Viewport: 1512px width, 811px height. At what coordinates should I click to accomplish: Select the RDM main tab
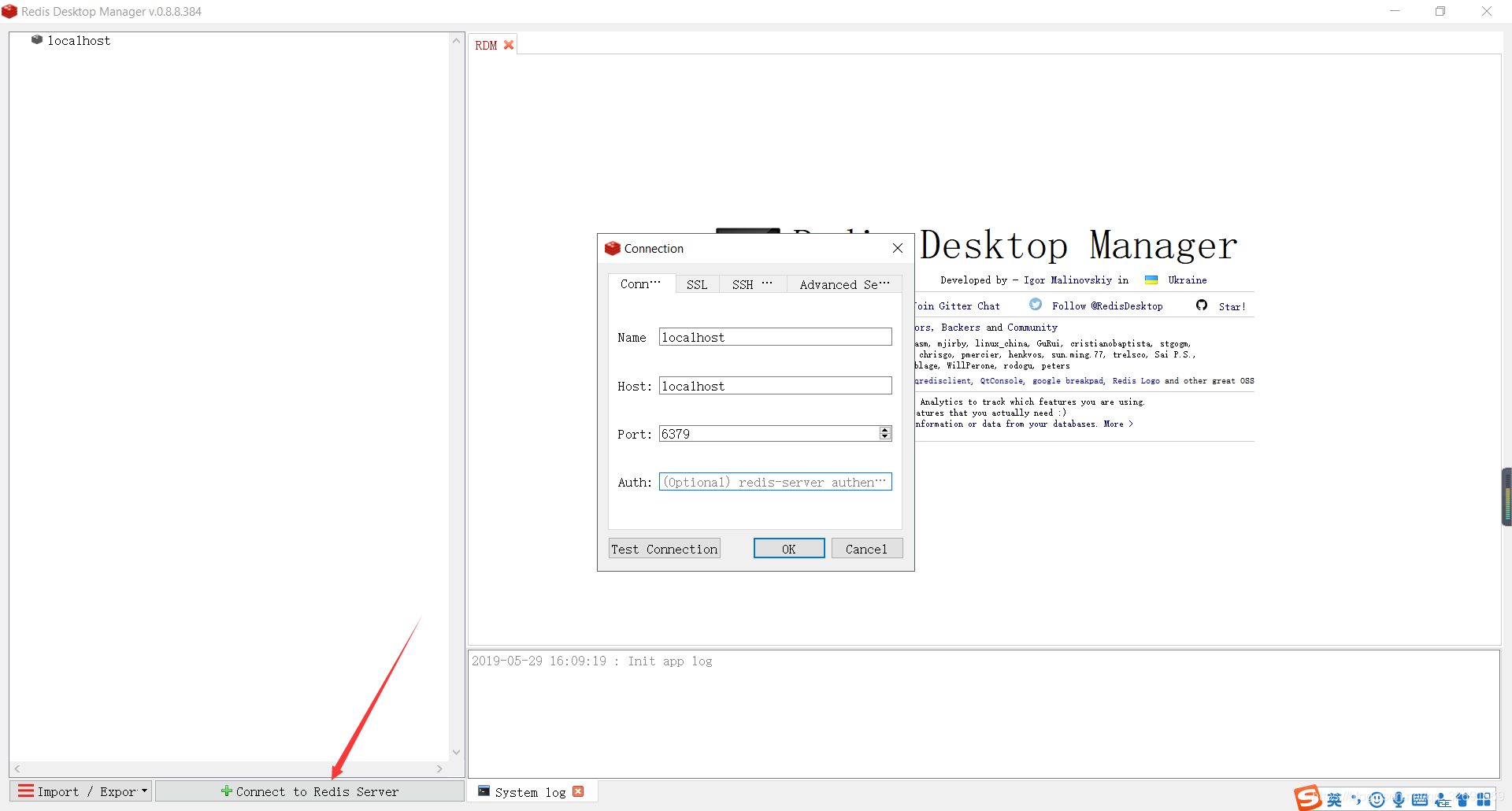(493, 45)
